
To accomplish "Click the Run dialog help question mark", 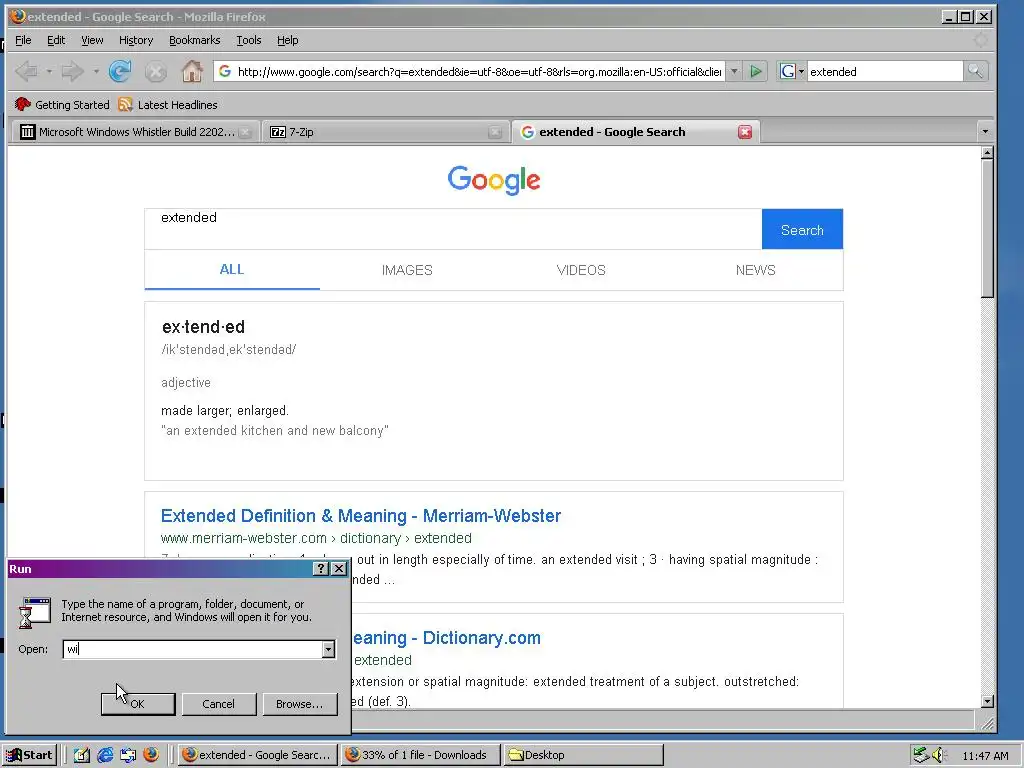I will (321, 569).
